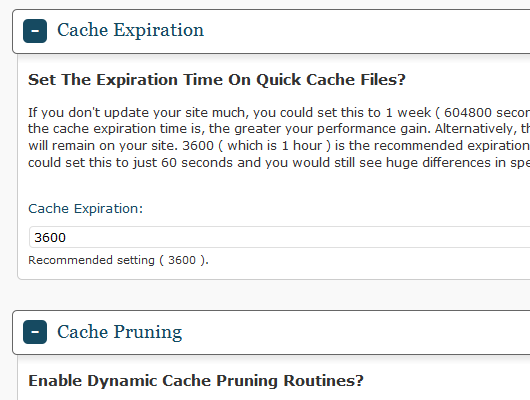Click the "Cache Expiration:" field label
Image resolution: width=530 pixels, height=400 pixels.
tap(86, 209)
